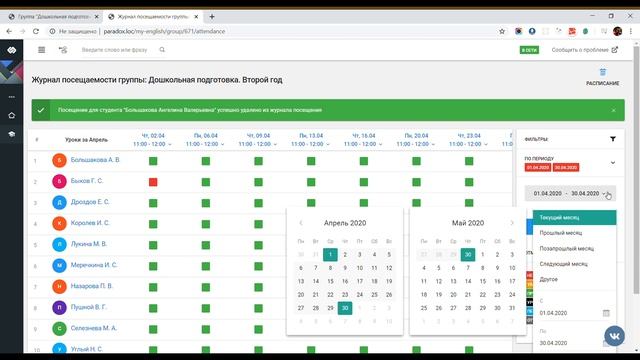This screenshot has height=360, width=640.
Task: Click the calendar icon next to 01.04.2020 field
Action: (x=606, y=313)
